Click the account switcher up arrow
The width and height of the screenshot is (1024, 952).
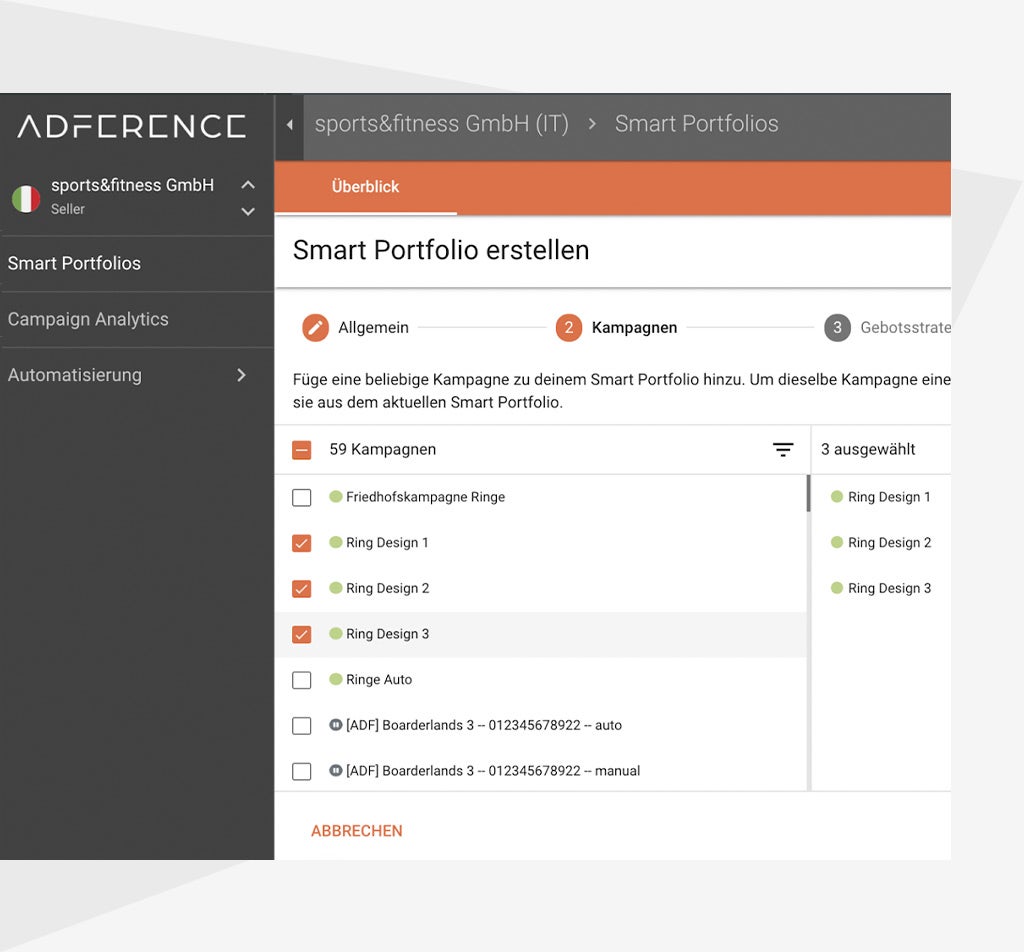point(248,185)
